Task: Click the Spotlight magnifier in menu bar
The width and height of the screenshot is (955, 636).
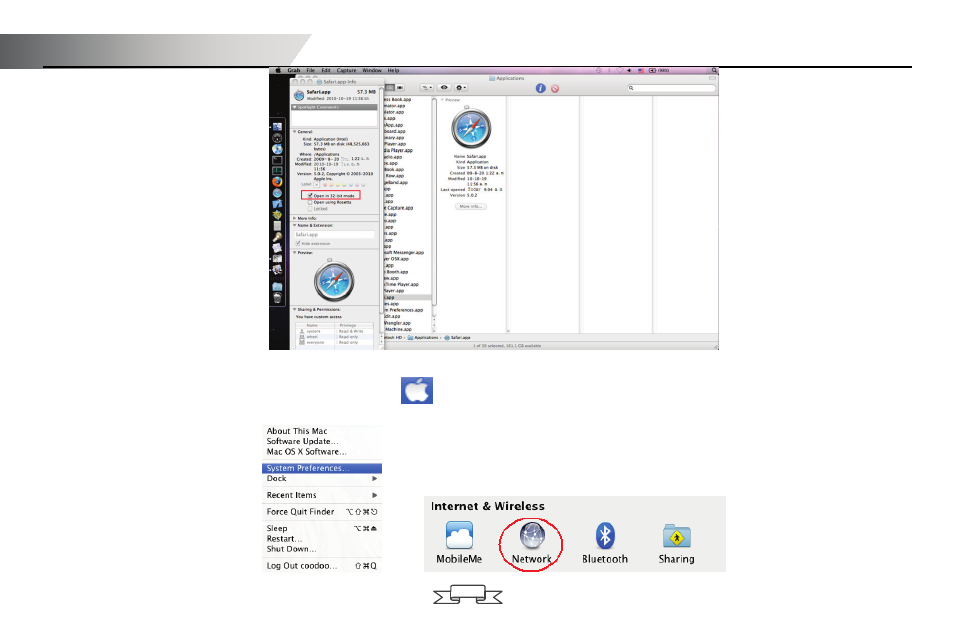Action: click(x=714, y=70)
